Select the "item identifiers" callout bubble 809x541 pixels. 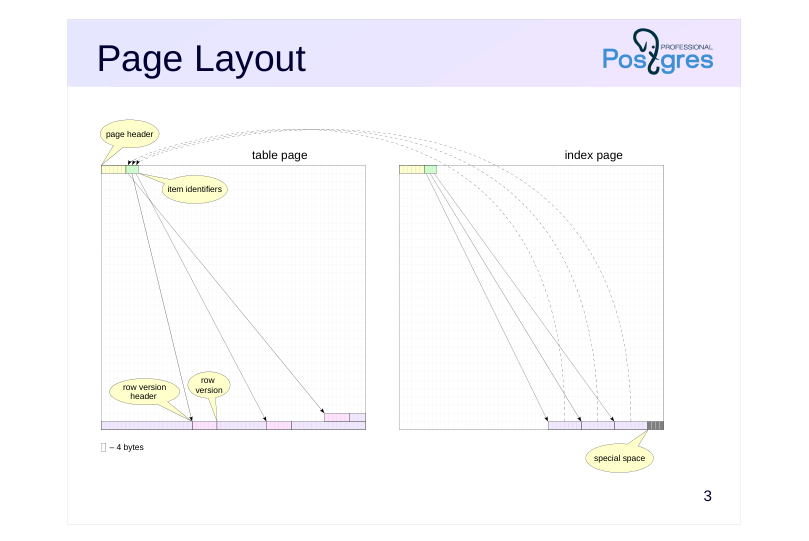click(195, 189)
